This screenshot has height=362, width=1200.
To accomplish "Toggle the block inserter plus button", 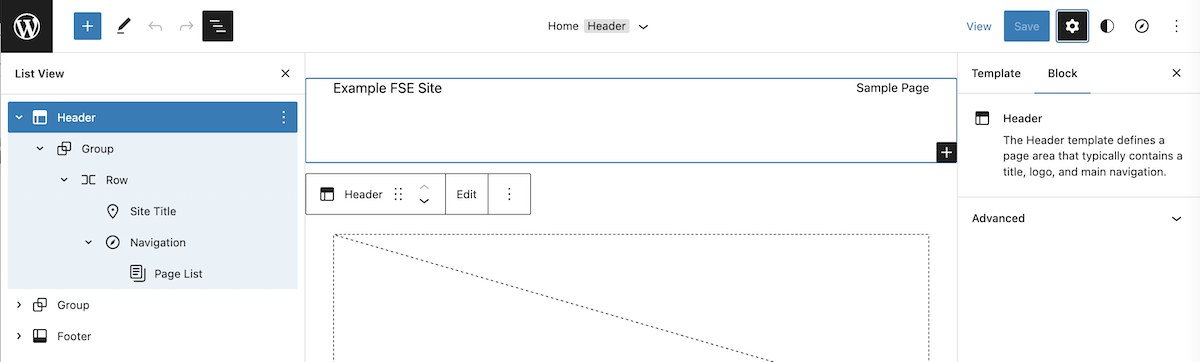I will 88,26.
